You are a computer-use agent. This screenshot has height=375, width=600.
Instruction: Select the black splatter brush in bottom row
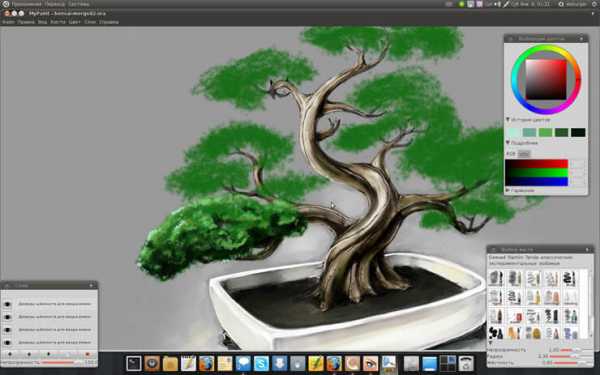(x=496, y=333)
